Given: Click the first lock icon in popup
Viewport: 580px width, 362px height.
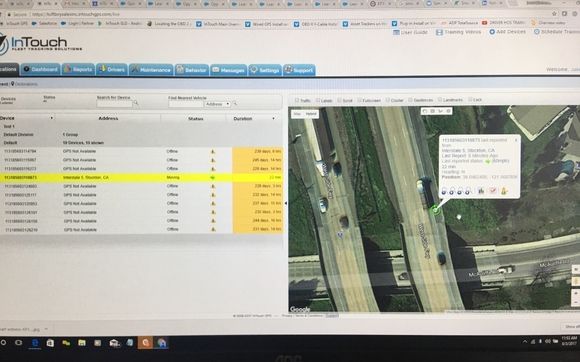Looking at the screenshot, I should [444, 191].
